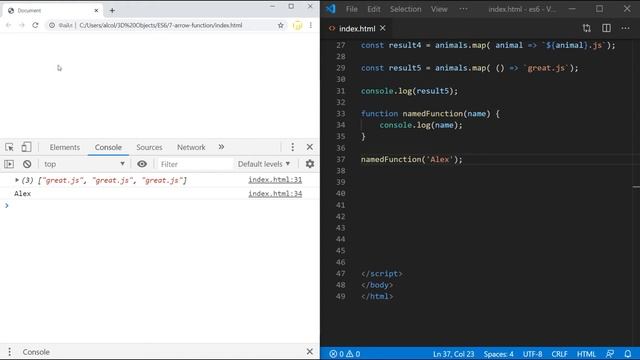The width and height of the screenshot is (640, 360).
Task: Close the Document browser tab
Action: coord(96,11)
